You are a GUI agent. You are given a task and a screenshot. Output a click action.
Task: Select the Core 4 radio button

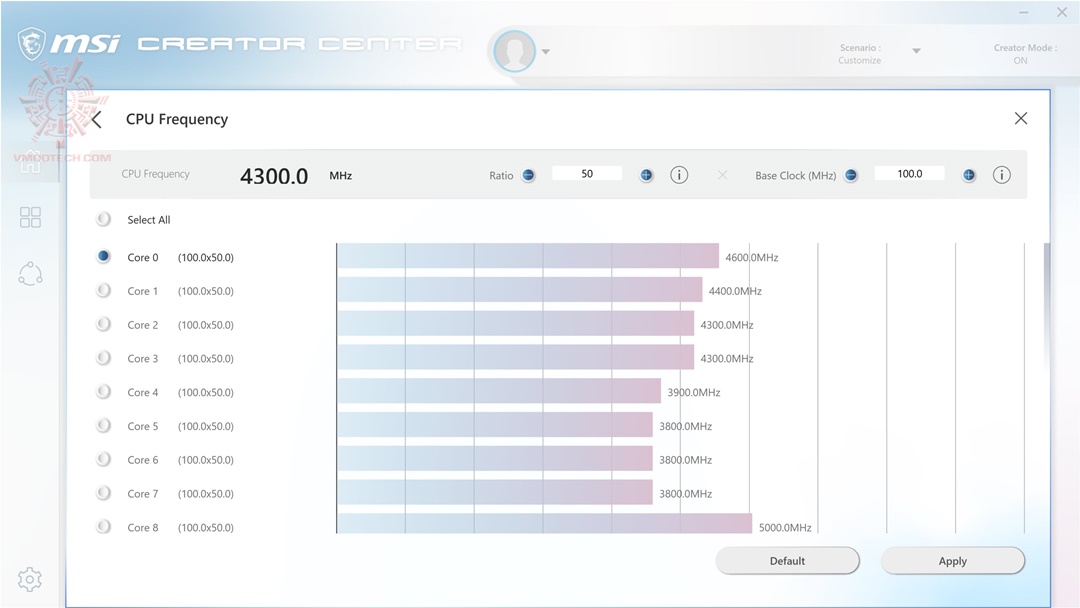coord(103,391)
